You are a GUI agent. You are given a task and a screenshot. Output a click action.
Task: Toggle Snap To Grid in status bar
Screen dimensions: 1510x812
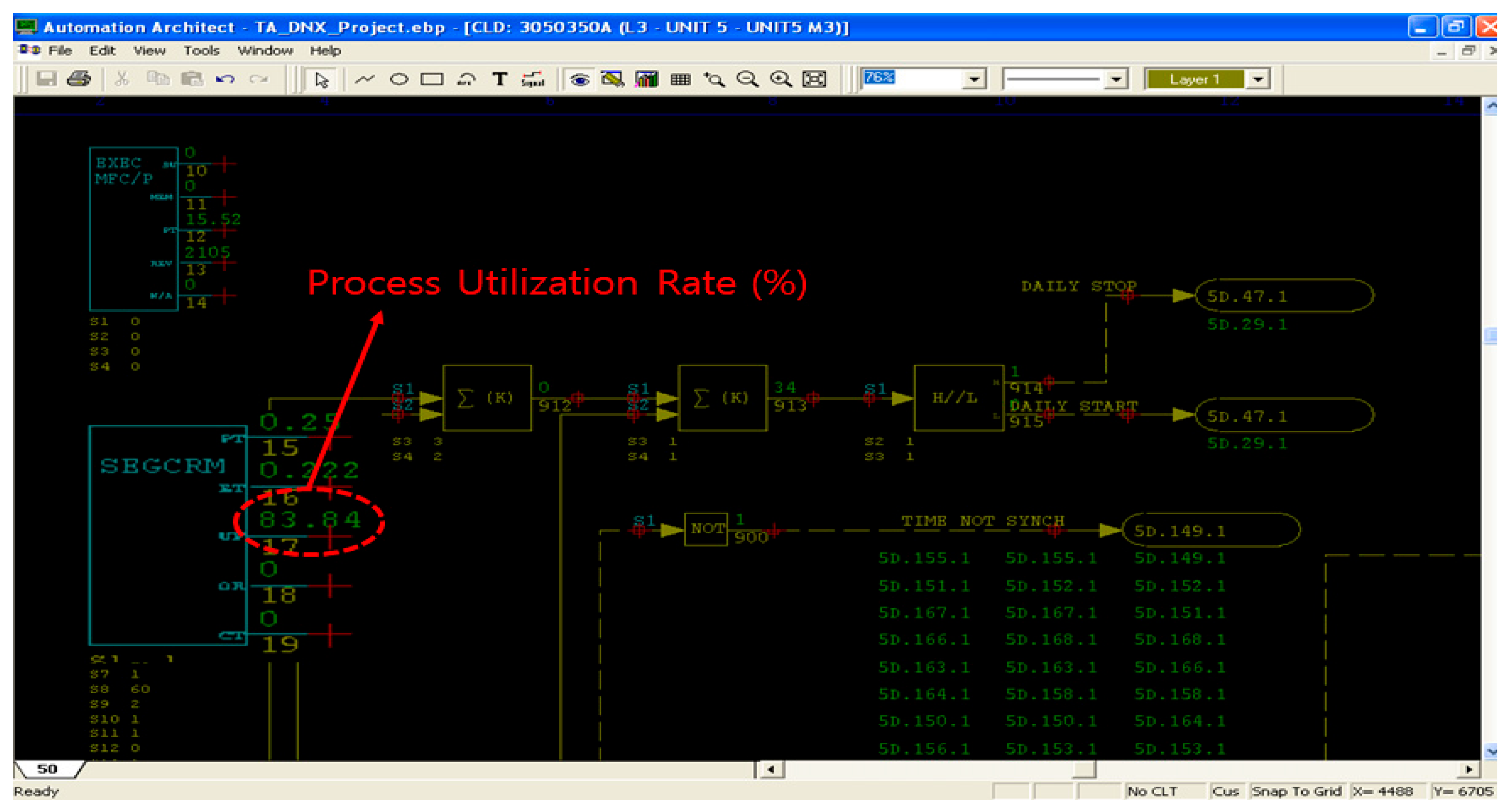(x=1296, y=791)
